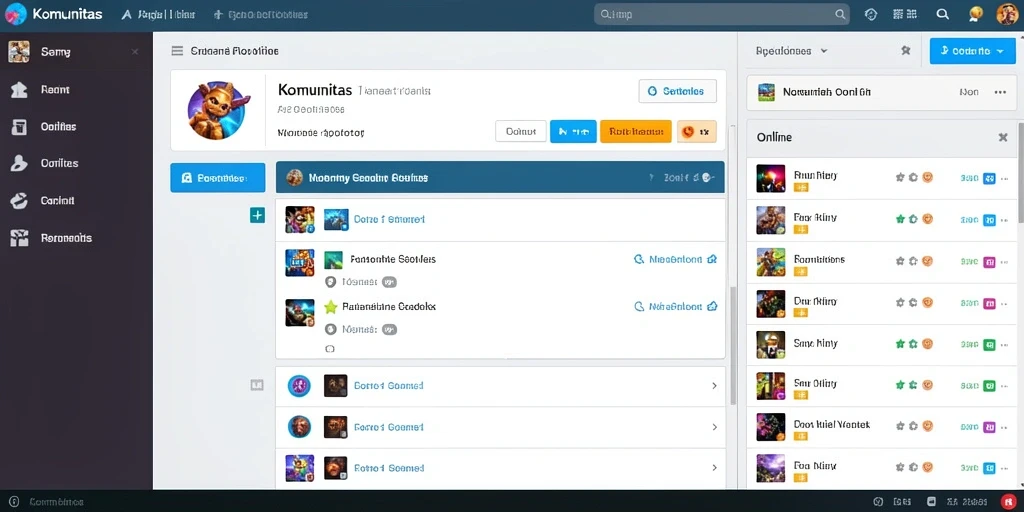Open the Oorre f Srnorrel post link
1024x512 pixels.
389,219
